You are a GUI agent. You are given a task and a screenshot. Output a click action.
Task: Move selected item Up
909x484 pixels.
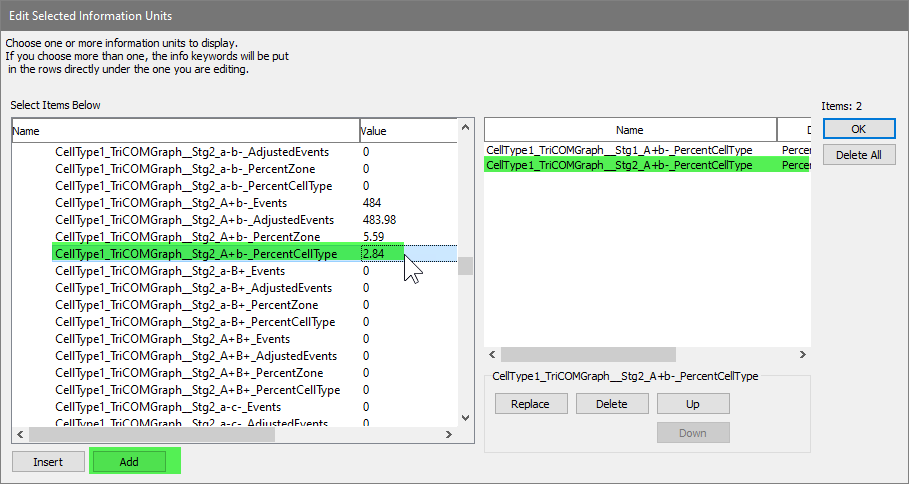[x=692, y=404]
